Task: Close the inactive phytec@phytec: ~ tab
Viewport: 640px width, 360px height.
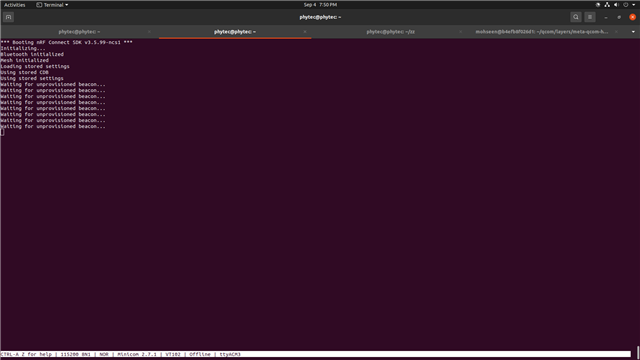Action: 149,32
